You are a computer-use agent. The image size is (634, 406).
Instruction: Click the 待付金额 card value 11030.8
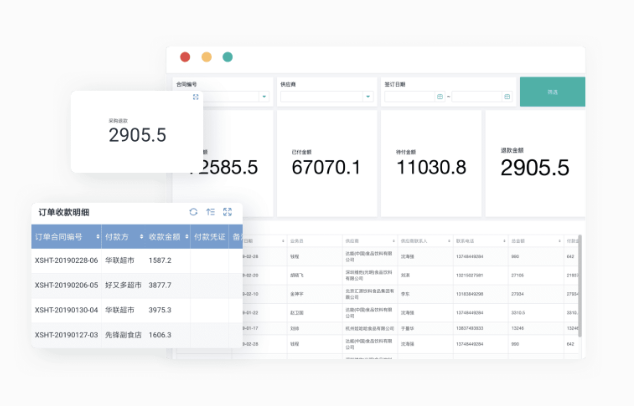click(x=431, y=167)
